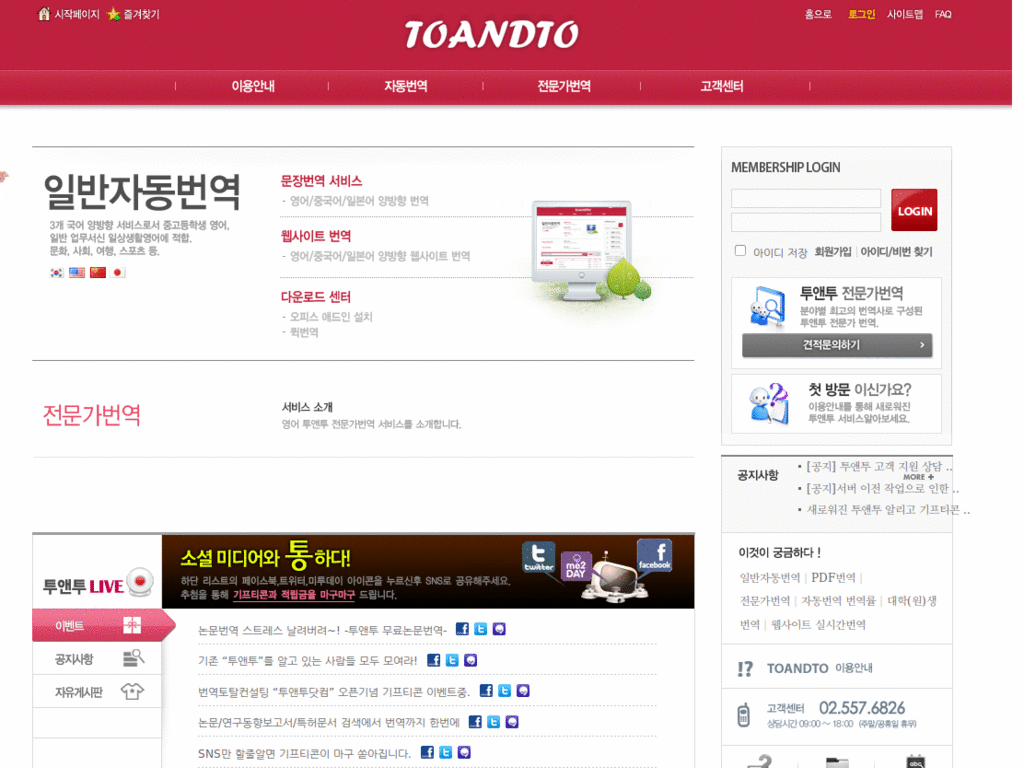
Task: Click the monitor illustration thumbnail
Action: click(592, 251)
